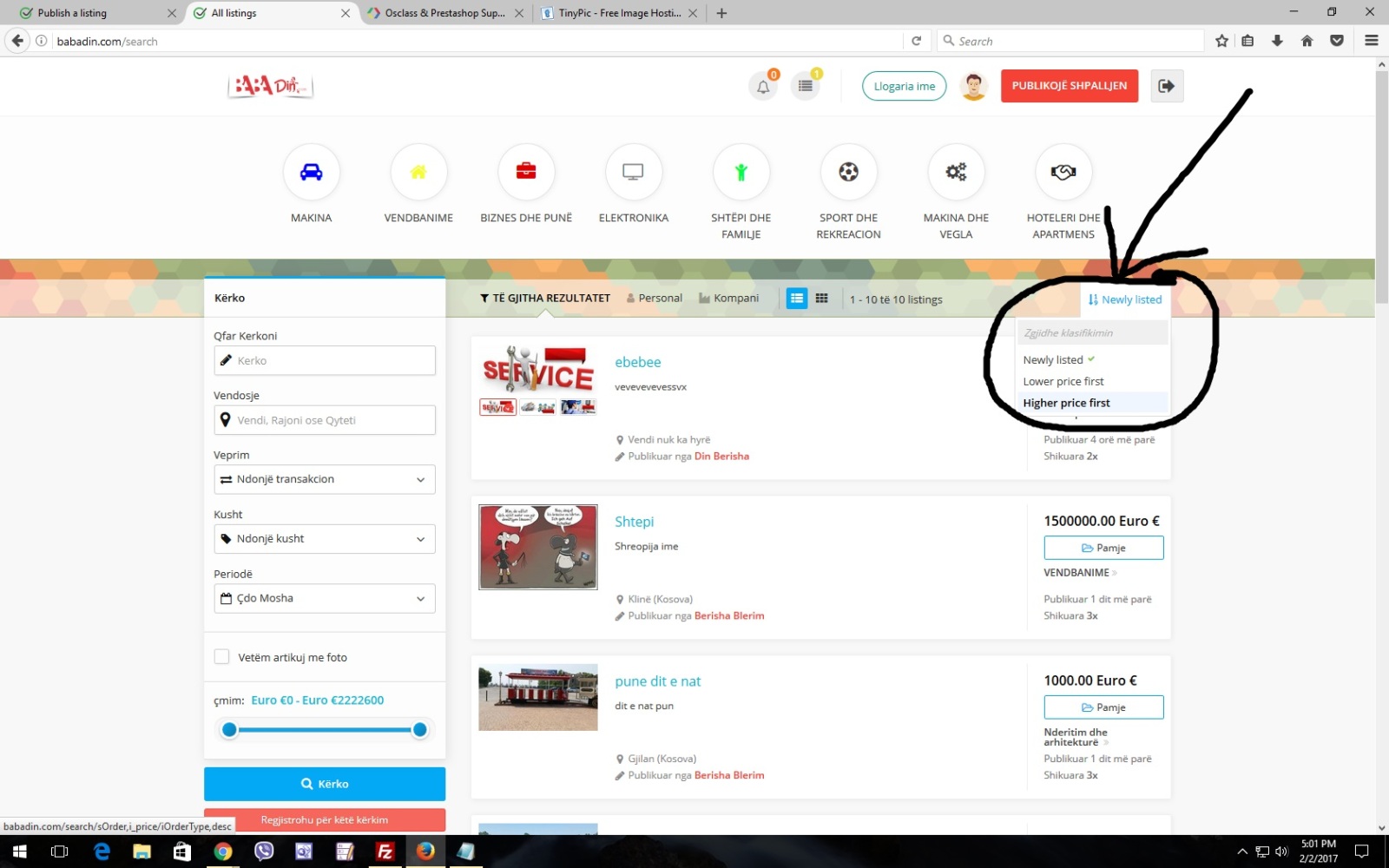Screen dimensions: 1389x868
Task: Click the Firefox search bar
Action: pos(1071,41)
